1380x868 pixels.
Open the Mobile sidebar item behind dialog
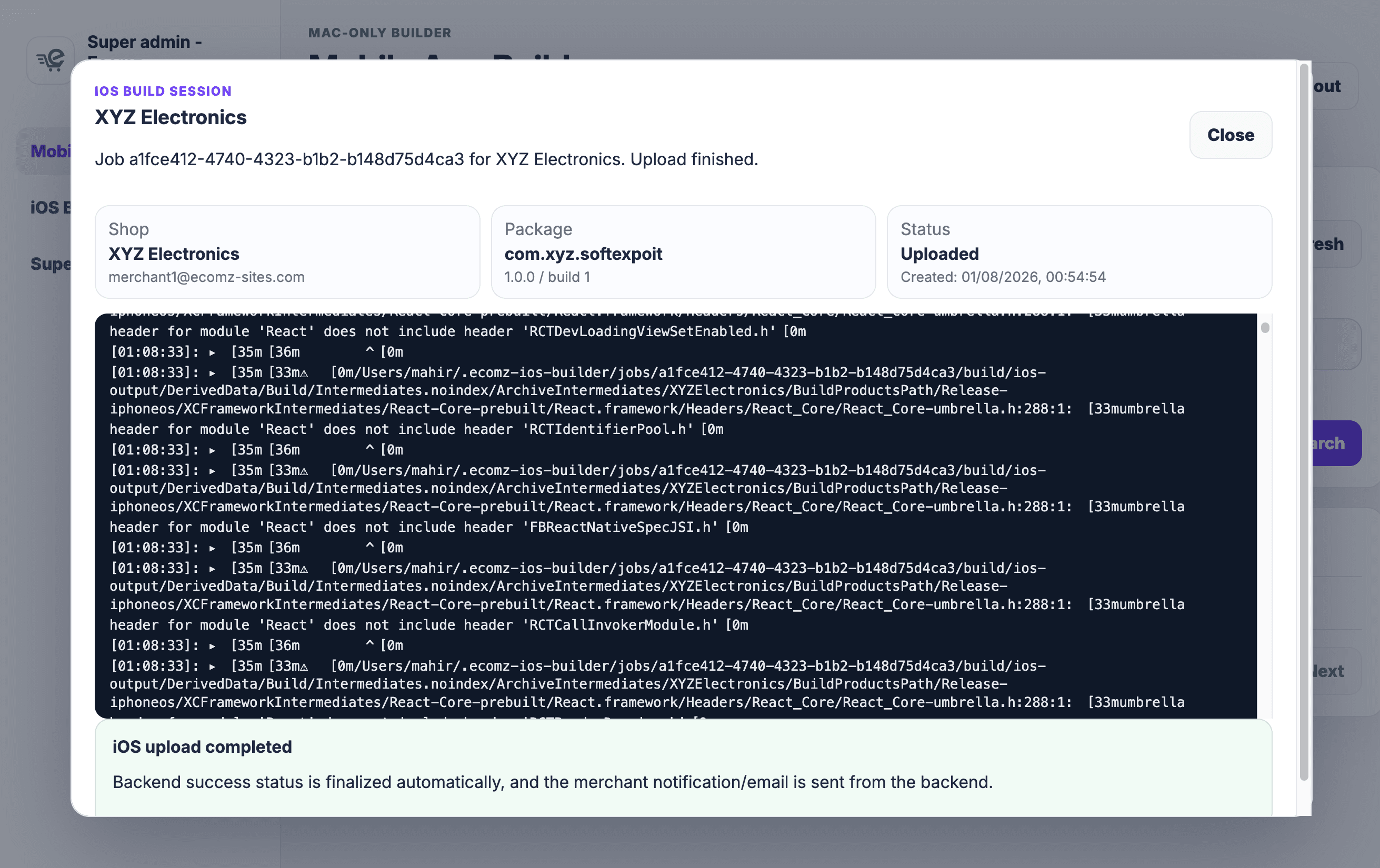[44, 150]
